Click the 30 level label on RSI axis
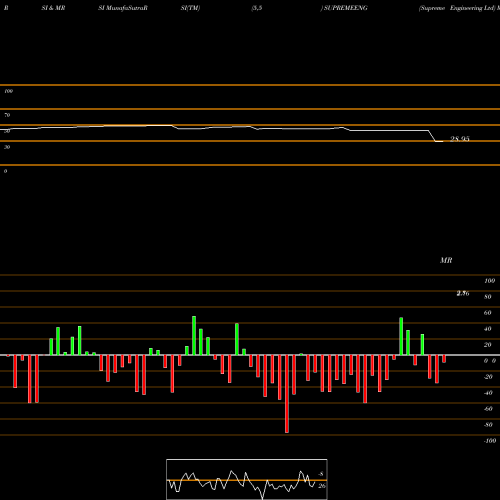The height and width of the screenshot is (500, 500). point(7,147)
